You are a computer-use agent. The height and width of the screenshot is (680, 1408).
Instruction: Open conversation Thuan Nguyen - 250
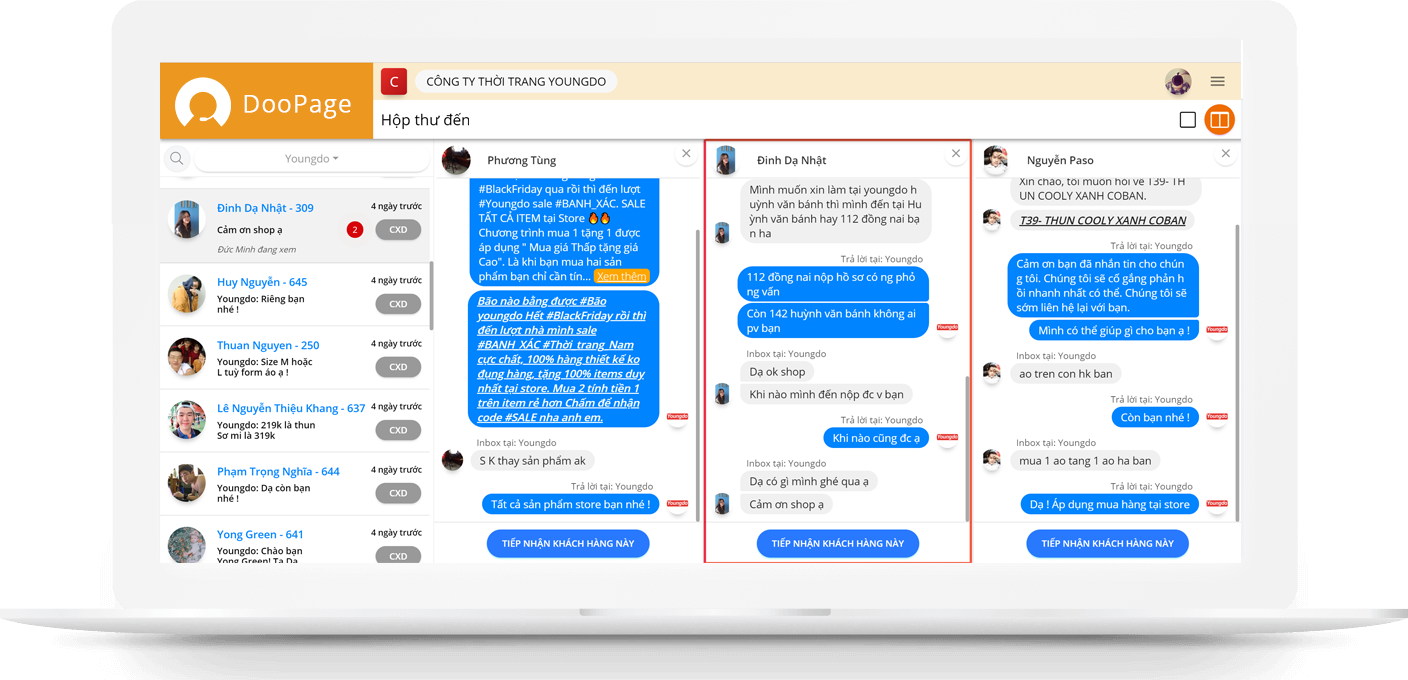point(295,357)
